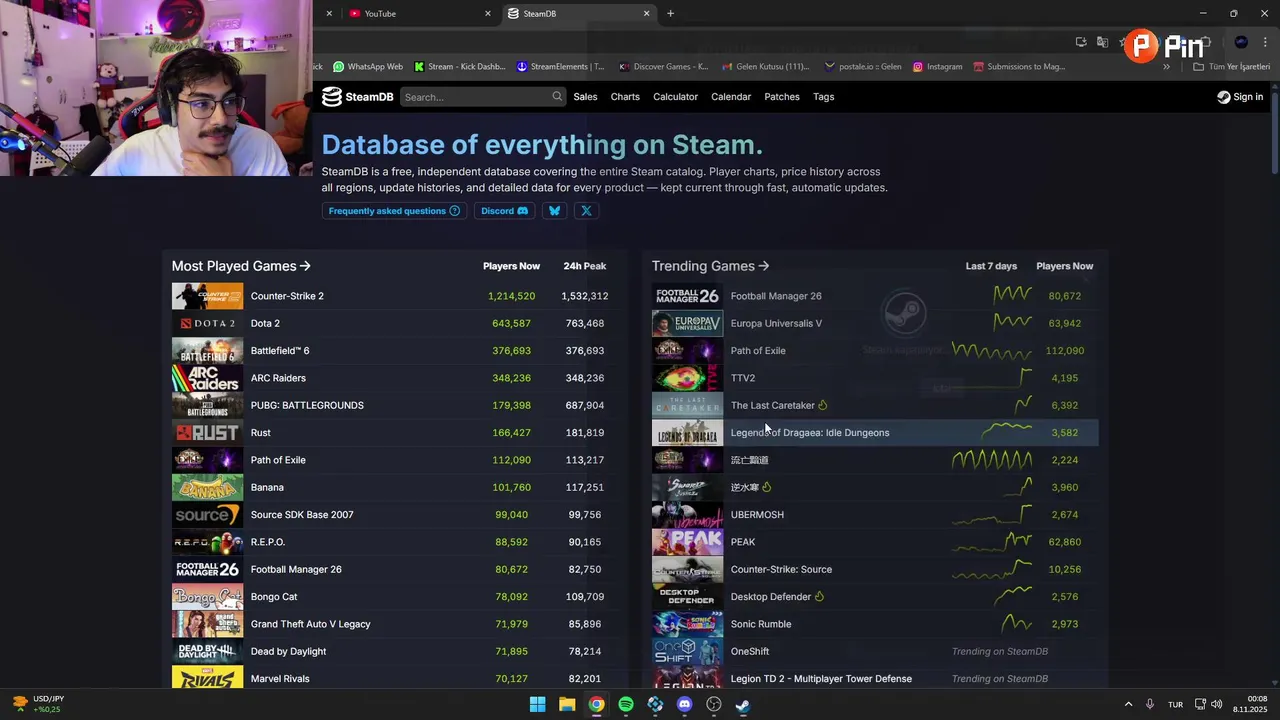The height and width of the screenshot is (720, 1280).
Task: Click the volume speaker icon in system tray
Action: (1217, 704)
